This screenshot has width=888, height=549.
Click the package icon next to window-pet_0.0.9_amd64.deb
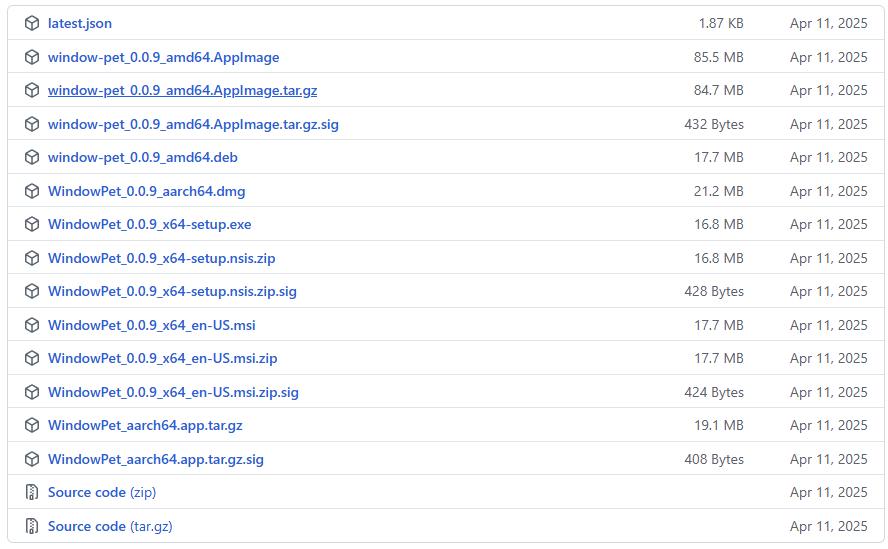(32, 157)
